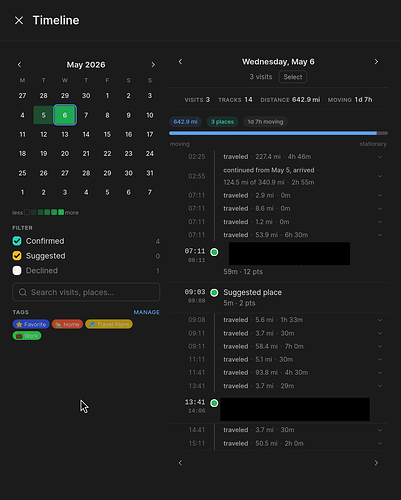Click the green visit marker at 13:41
The image size is (401, 500).
[x=214, y=403]
